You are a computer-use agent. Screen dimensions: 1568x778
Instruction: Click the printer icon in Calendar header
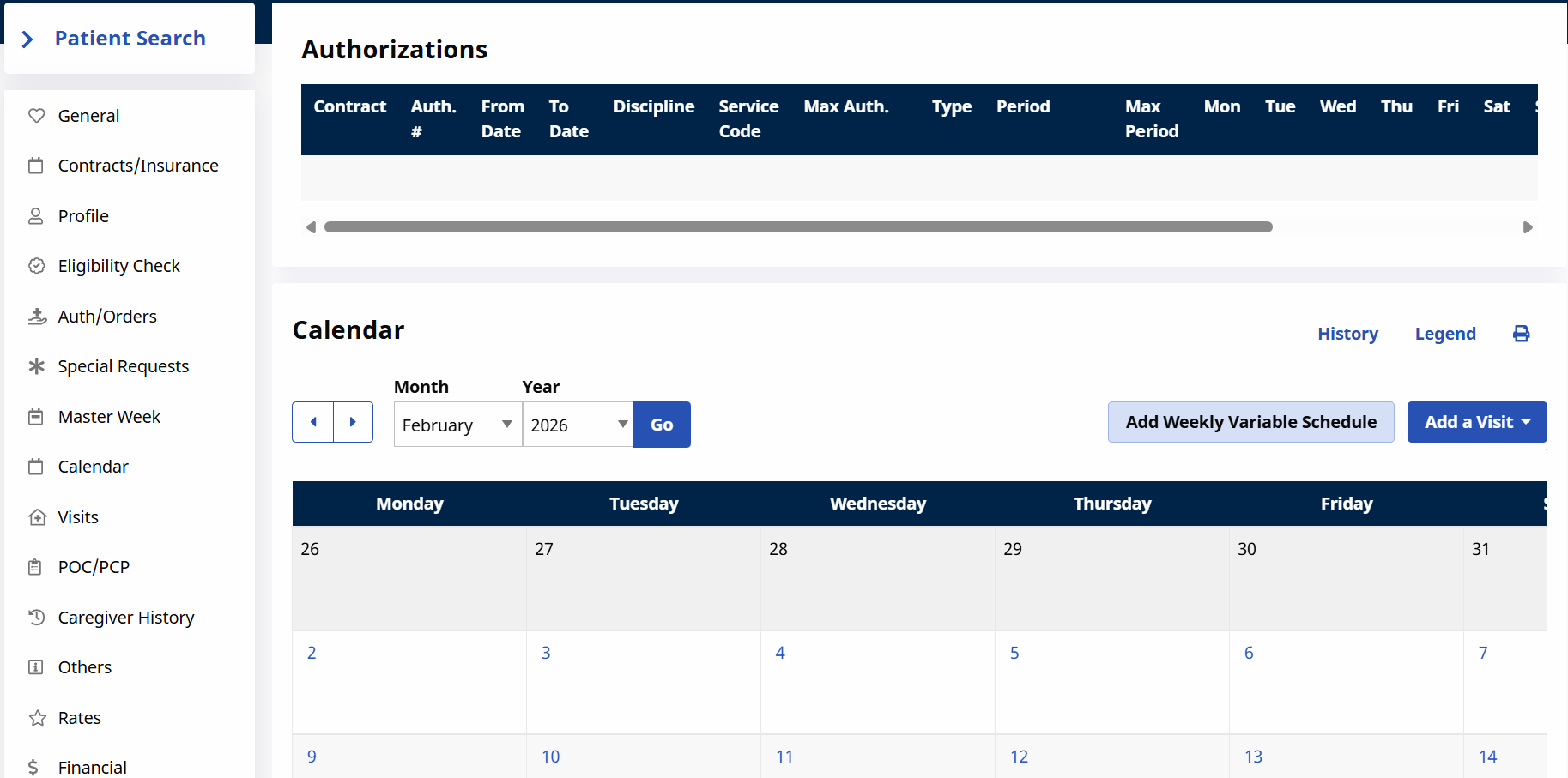[1521, 334]
